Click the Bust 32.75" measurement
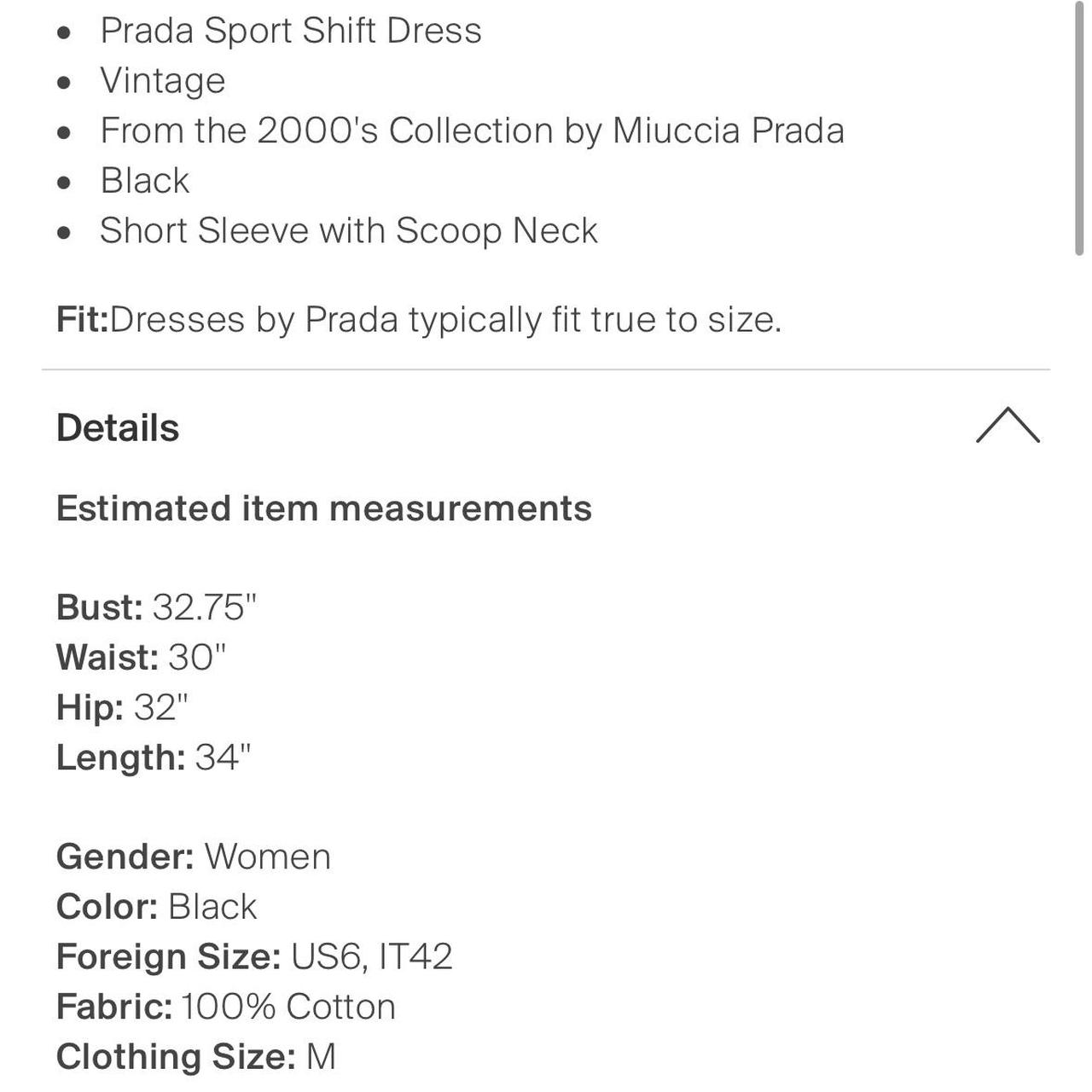The width and height of the screenshot is (1092, 1092). pos(156,607)
